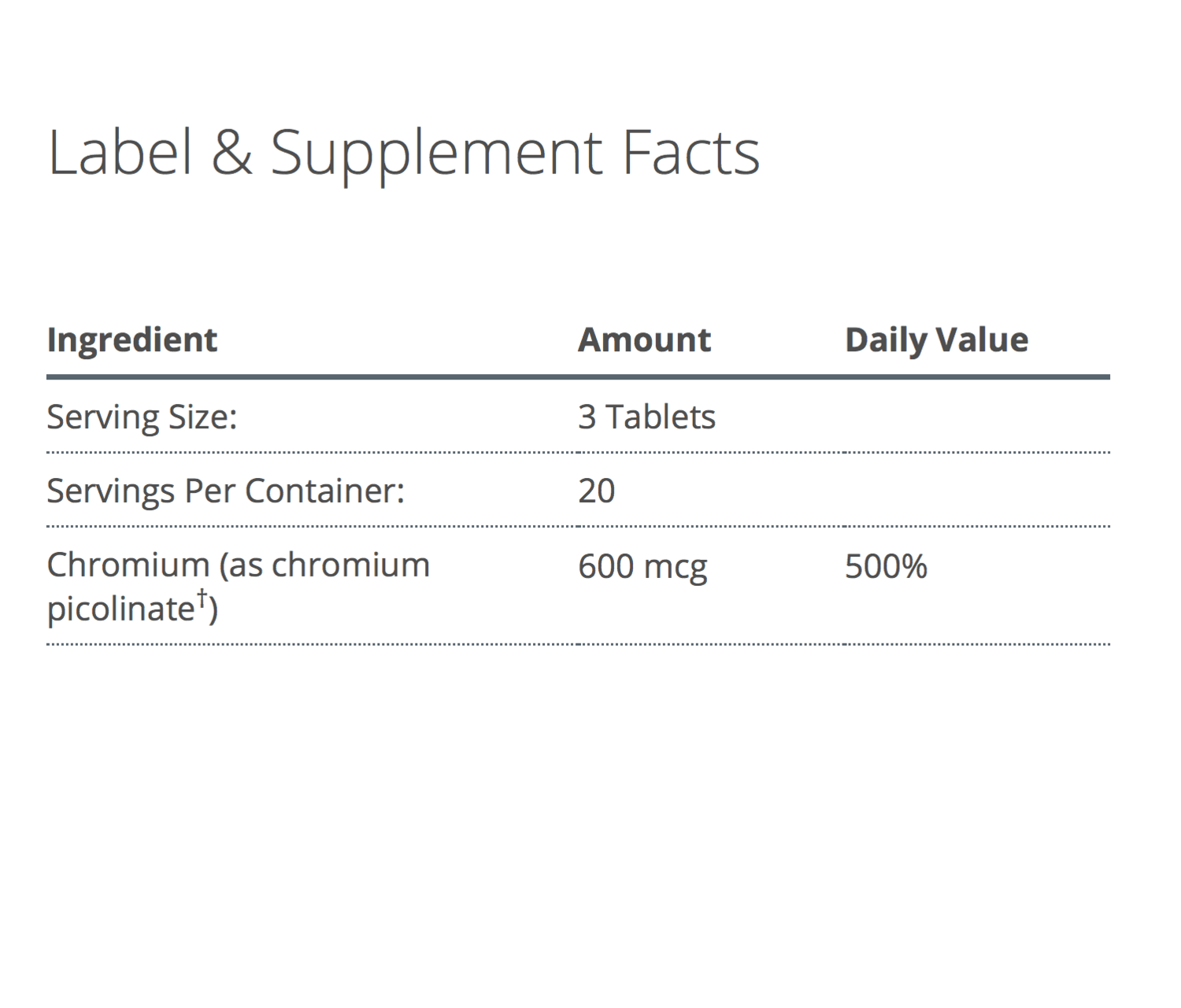Select the "Serving Size:" row label
The height and width of the screenshot is (1008, 1181).
(142, 417)
